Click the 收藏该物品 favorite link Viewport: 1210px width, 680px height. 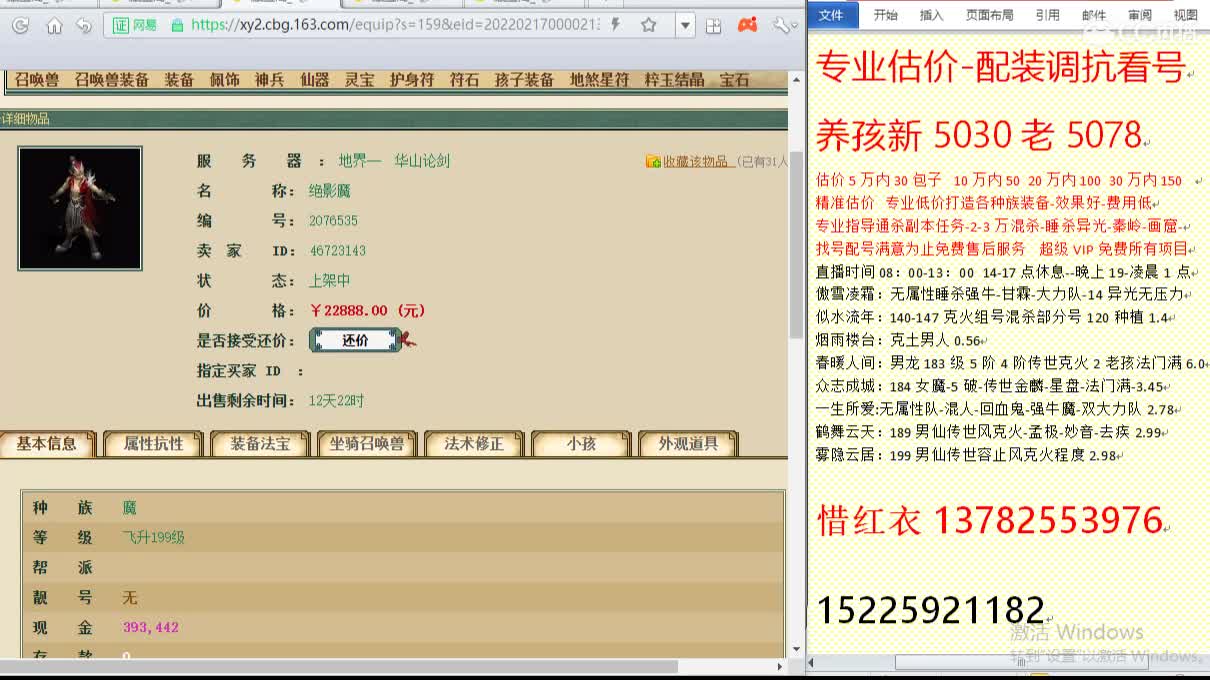tap(696, 161)
